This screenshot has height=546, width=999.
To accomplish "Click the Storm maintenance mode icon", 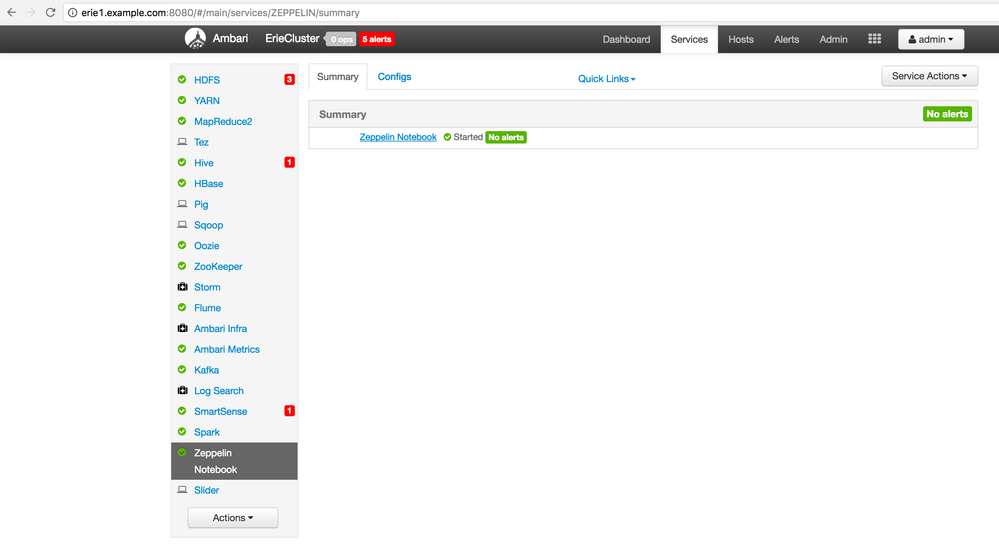I will tap(182, 287).
